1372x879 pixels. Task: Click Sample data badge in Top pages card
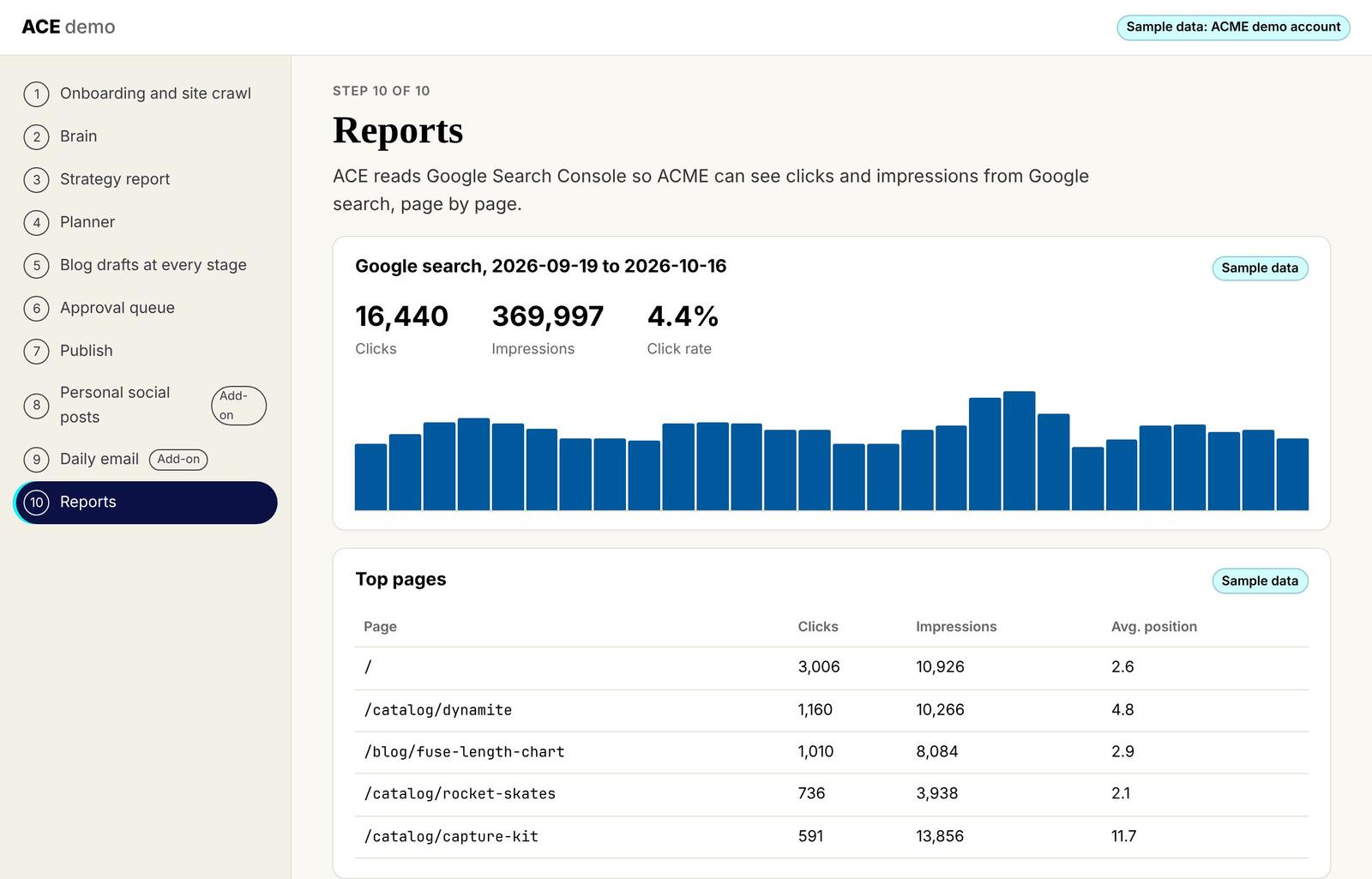point(1260,581)
